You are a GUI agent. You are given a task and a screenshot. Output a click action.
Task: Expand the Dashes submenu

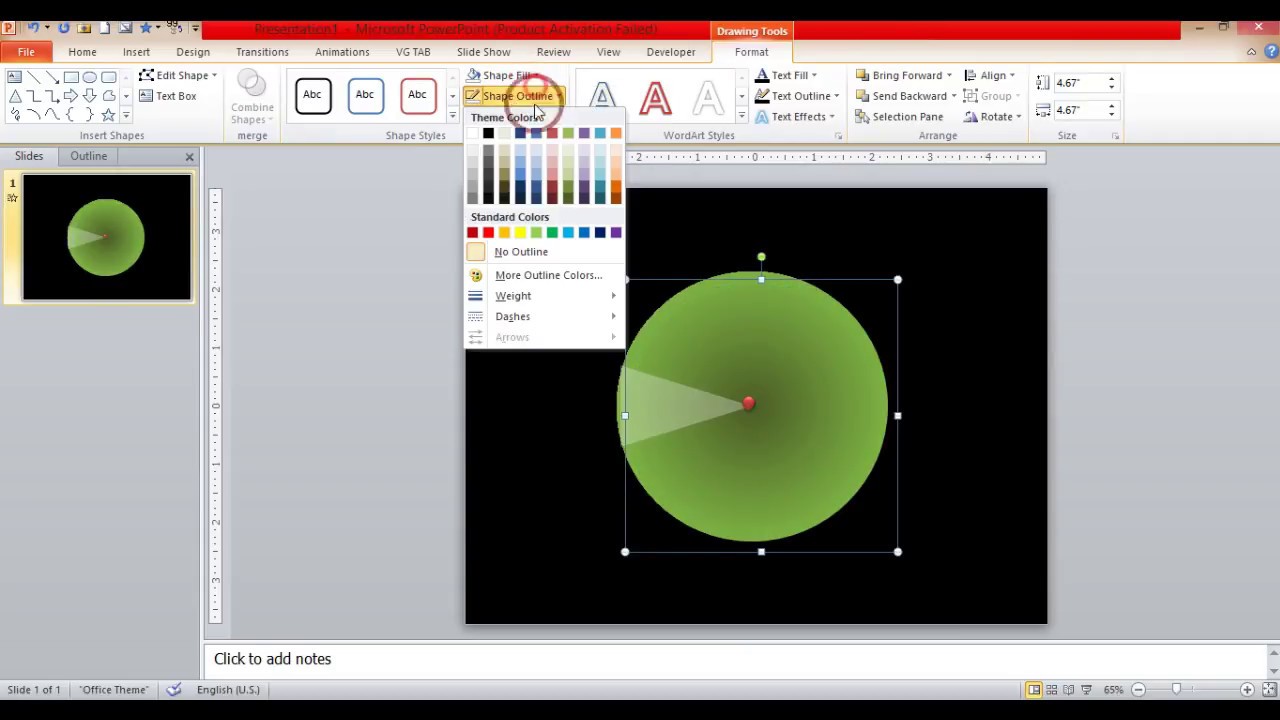544,317
